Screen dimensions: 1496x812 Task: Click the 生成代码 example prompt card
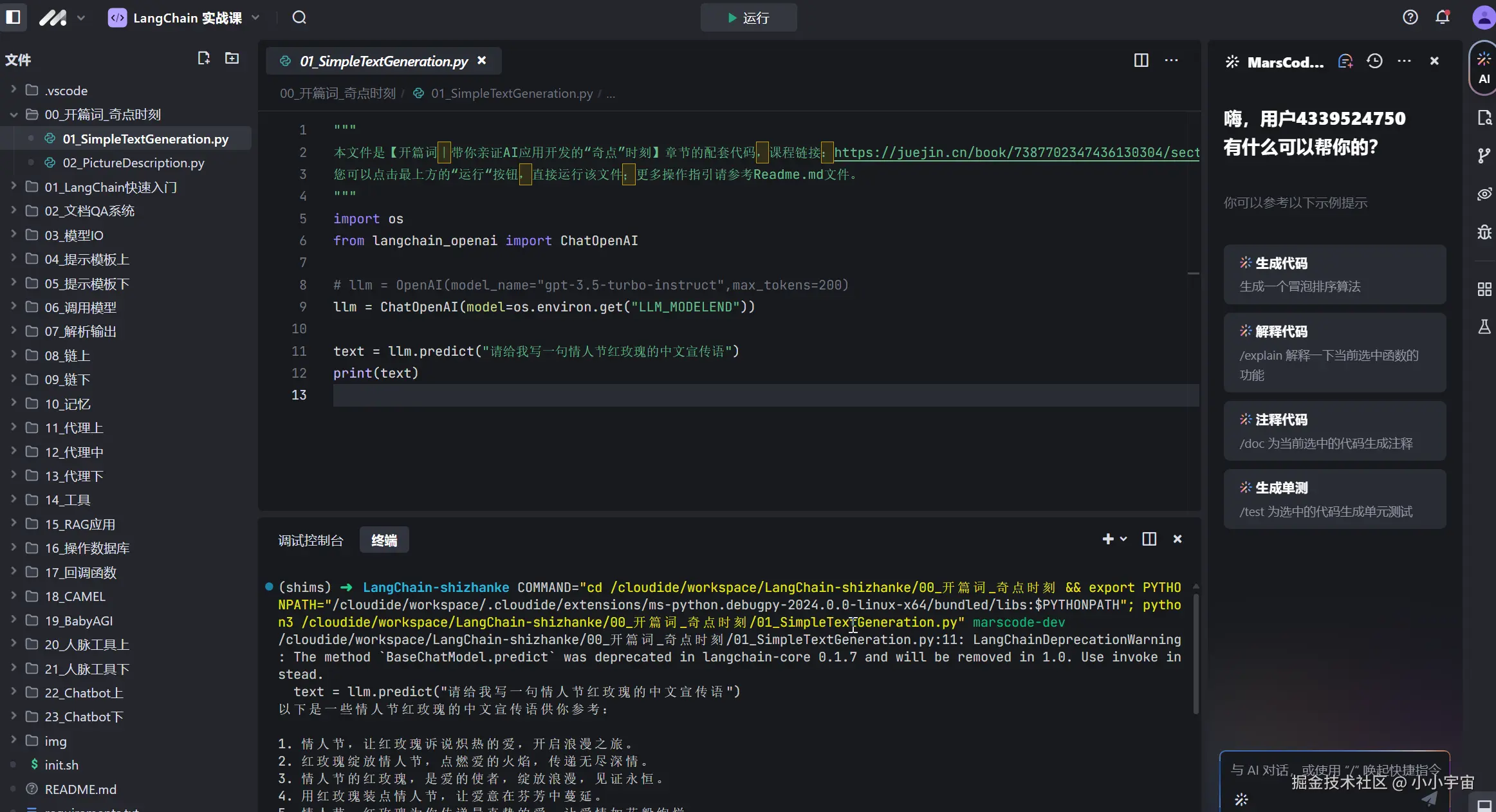tap(1334, 274)
